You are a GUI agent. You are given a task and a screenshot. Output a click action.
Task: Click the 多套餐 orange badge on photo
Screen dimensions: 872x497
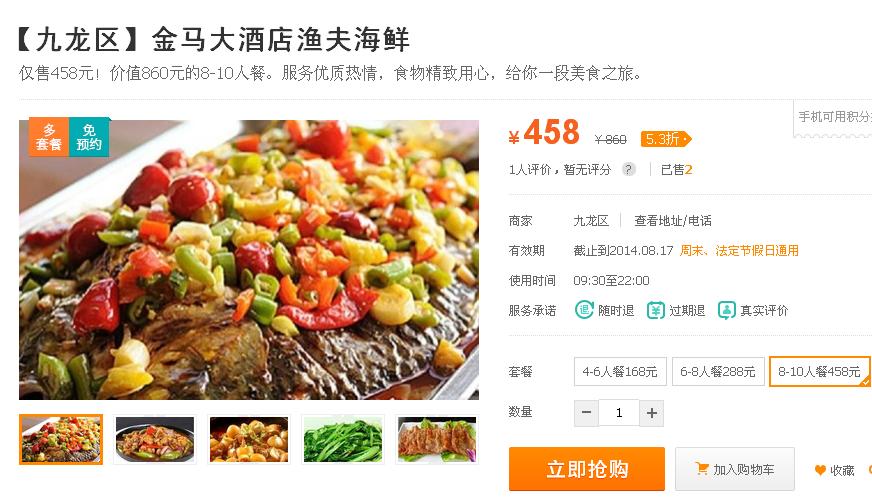click(49, 137)
